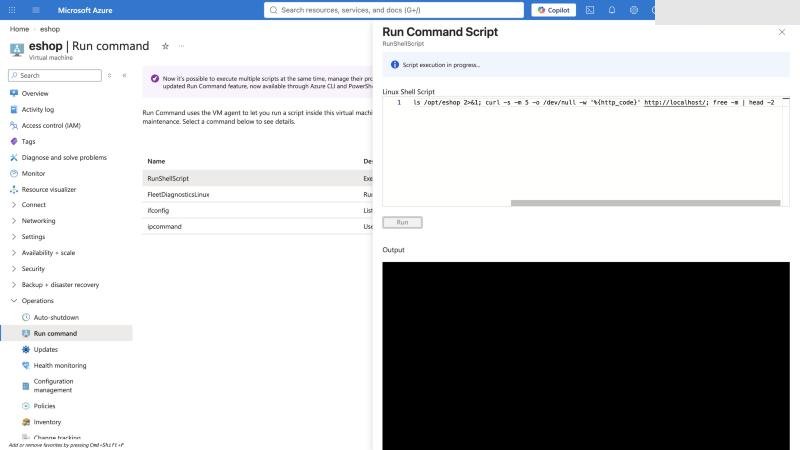Click the Home breadcrumb link
This screenshot has width=800, height=450.
[x=19, y=29]
